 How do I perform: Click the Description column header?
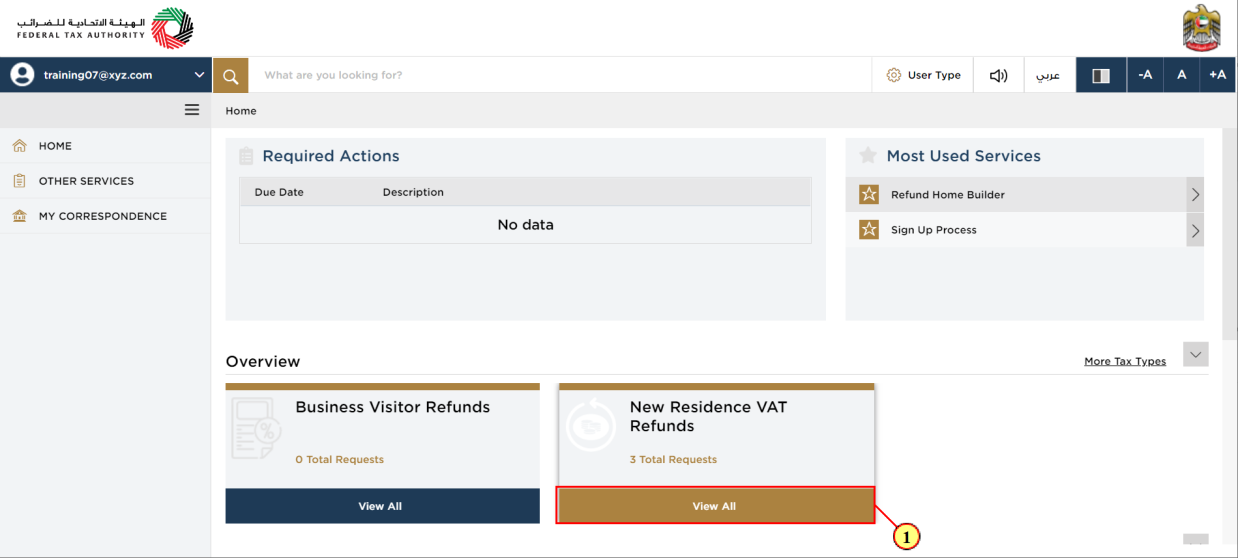click(x=413, y=192)
